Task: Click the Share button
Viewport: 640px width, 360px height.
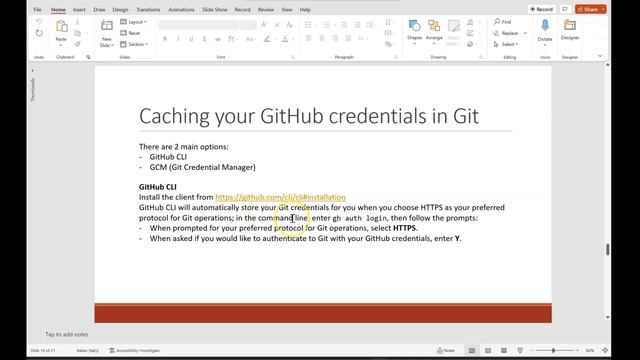Action: point(591,9)
